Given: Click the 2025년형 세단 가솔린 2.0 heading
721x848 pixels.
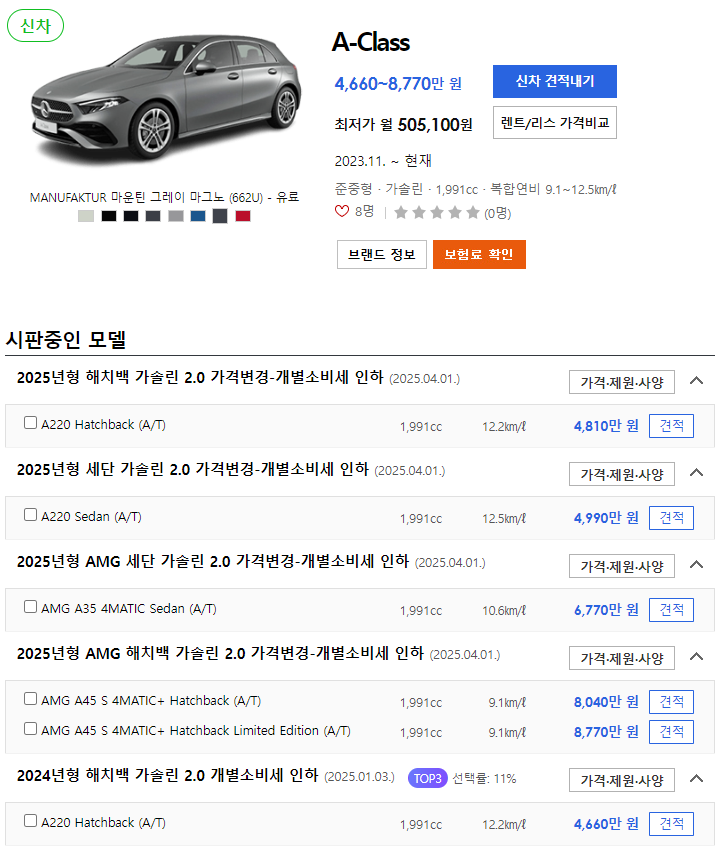Looking at the screenshot, I should click(x=193, y=469).
